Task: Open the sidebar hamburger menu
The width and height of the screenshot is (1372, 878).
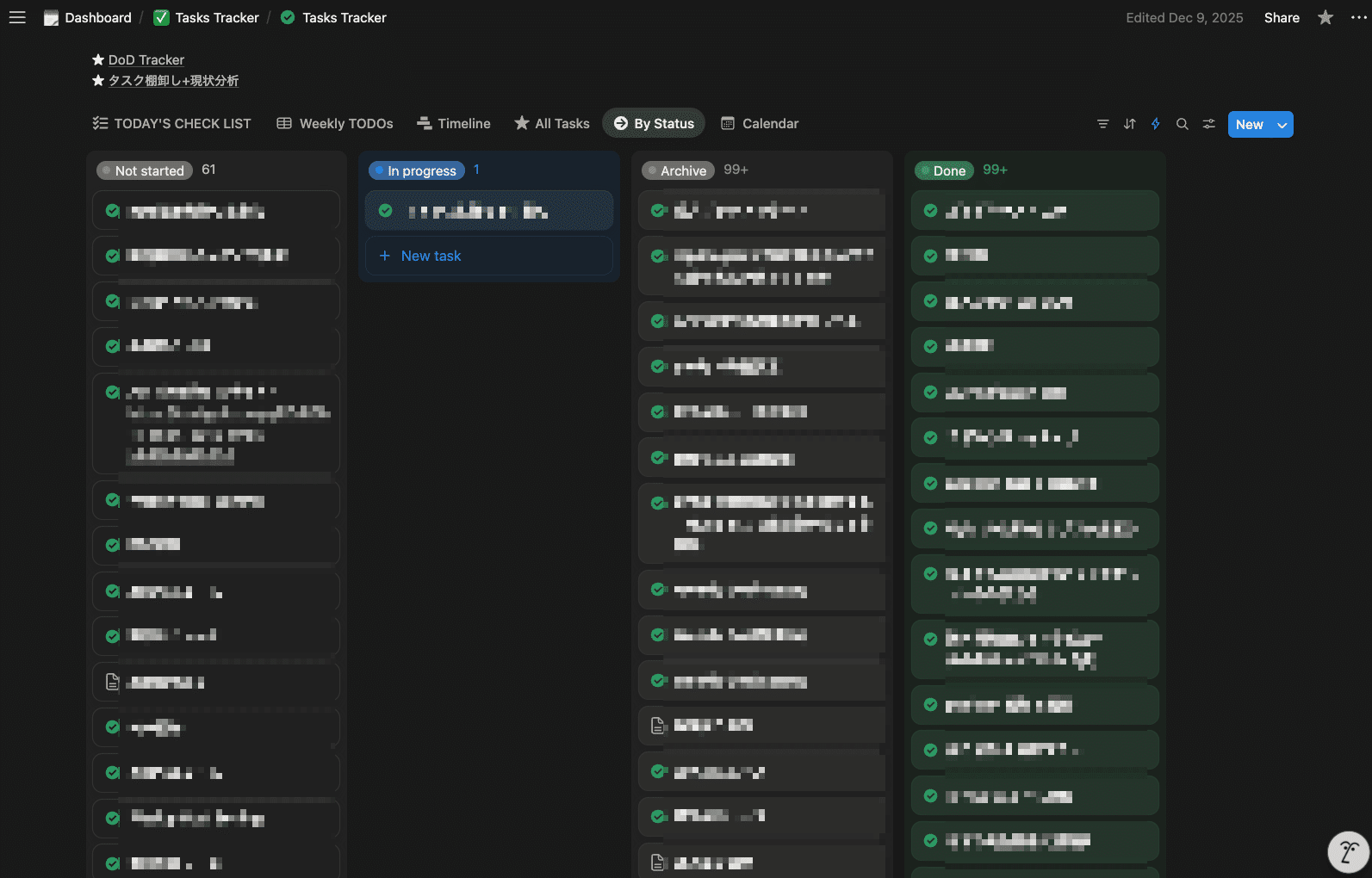Action: [17, 17]
